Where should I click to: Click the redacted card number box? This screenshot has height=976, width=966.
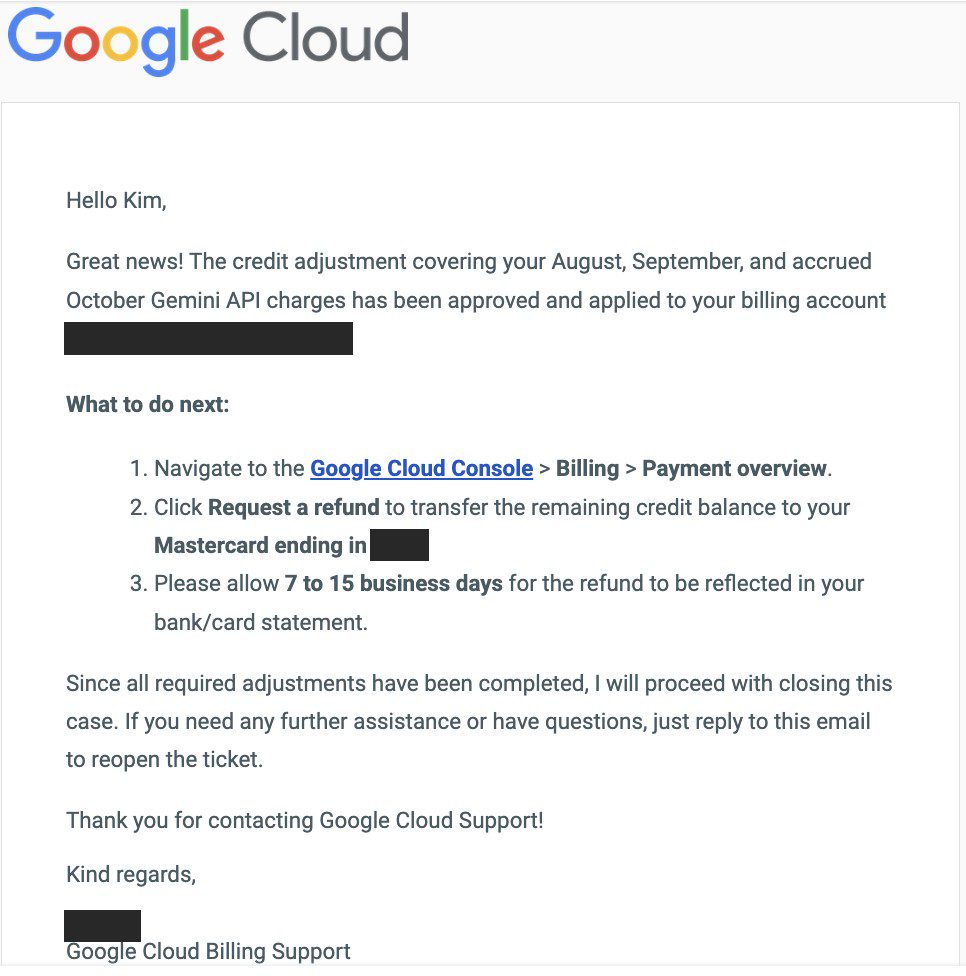(x=399, y=545)
